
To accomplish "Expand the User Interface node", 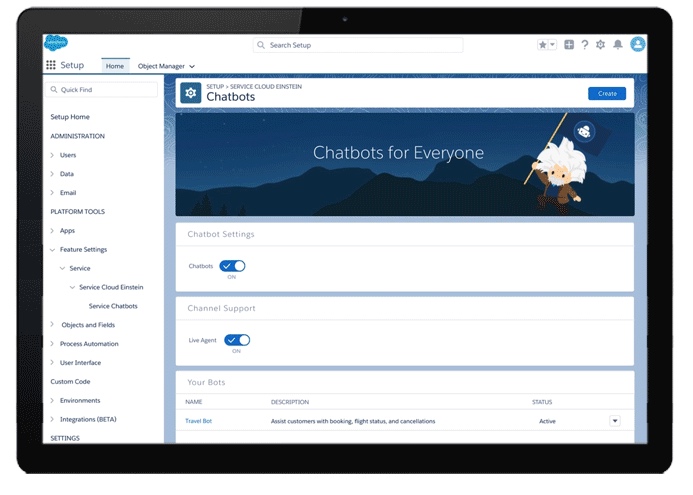I will click(52, 362).
